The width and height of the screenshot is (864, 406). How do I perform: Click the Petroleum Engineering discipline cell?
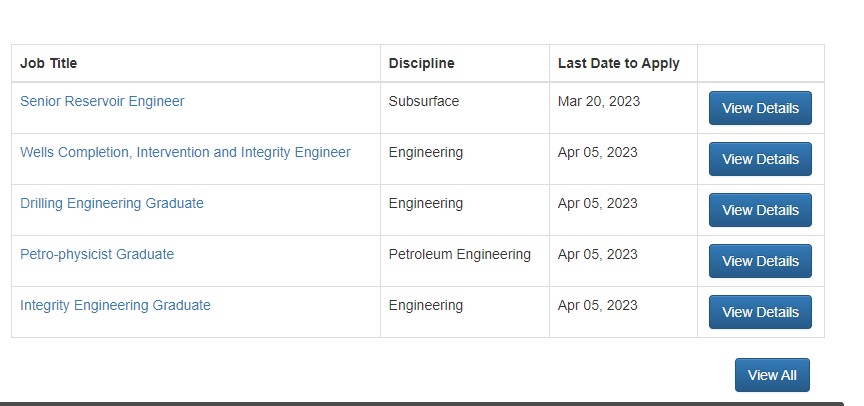point(459,254)
